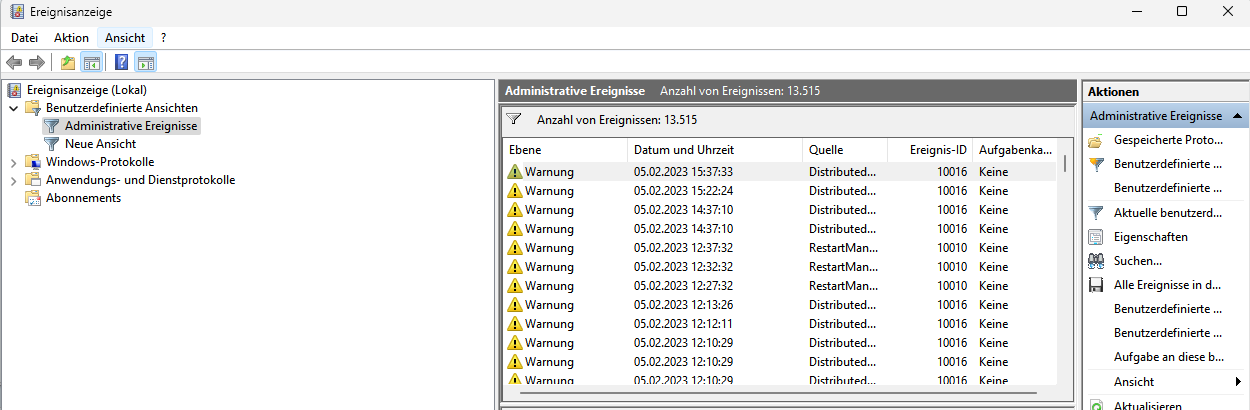Image resolution: width=1250 pixels, height=410 pixels.
Task: Click Distributed... source in the 15:22:24 row
Action: click(x=842, y=191)
